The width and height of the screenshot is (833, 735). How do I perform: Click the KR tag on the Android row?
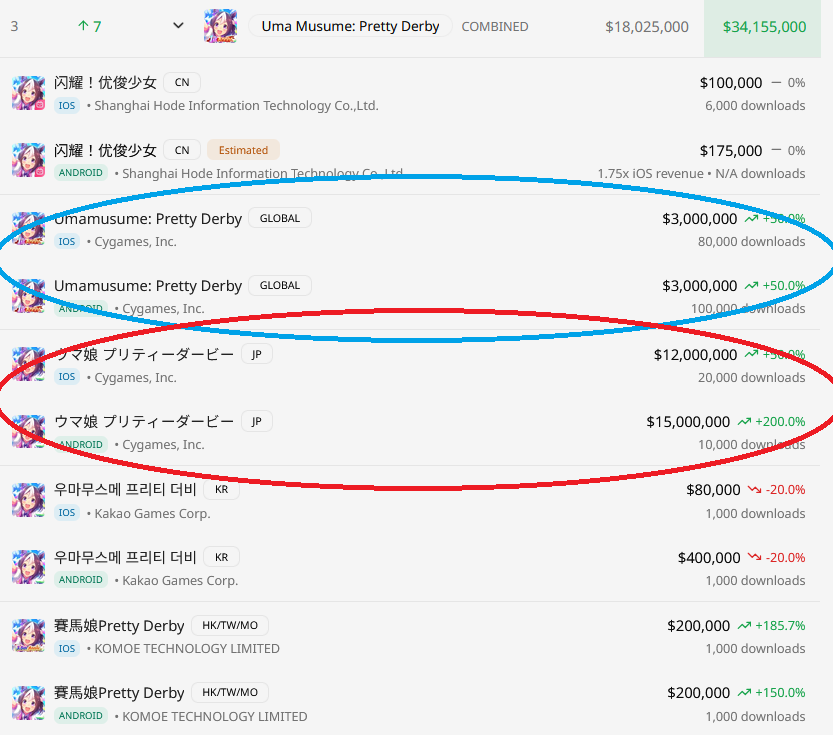click(x=222, y=557)
